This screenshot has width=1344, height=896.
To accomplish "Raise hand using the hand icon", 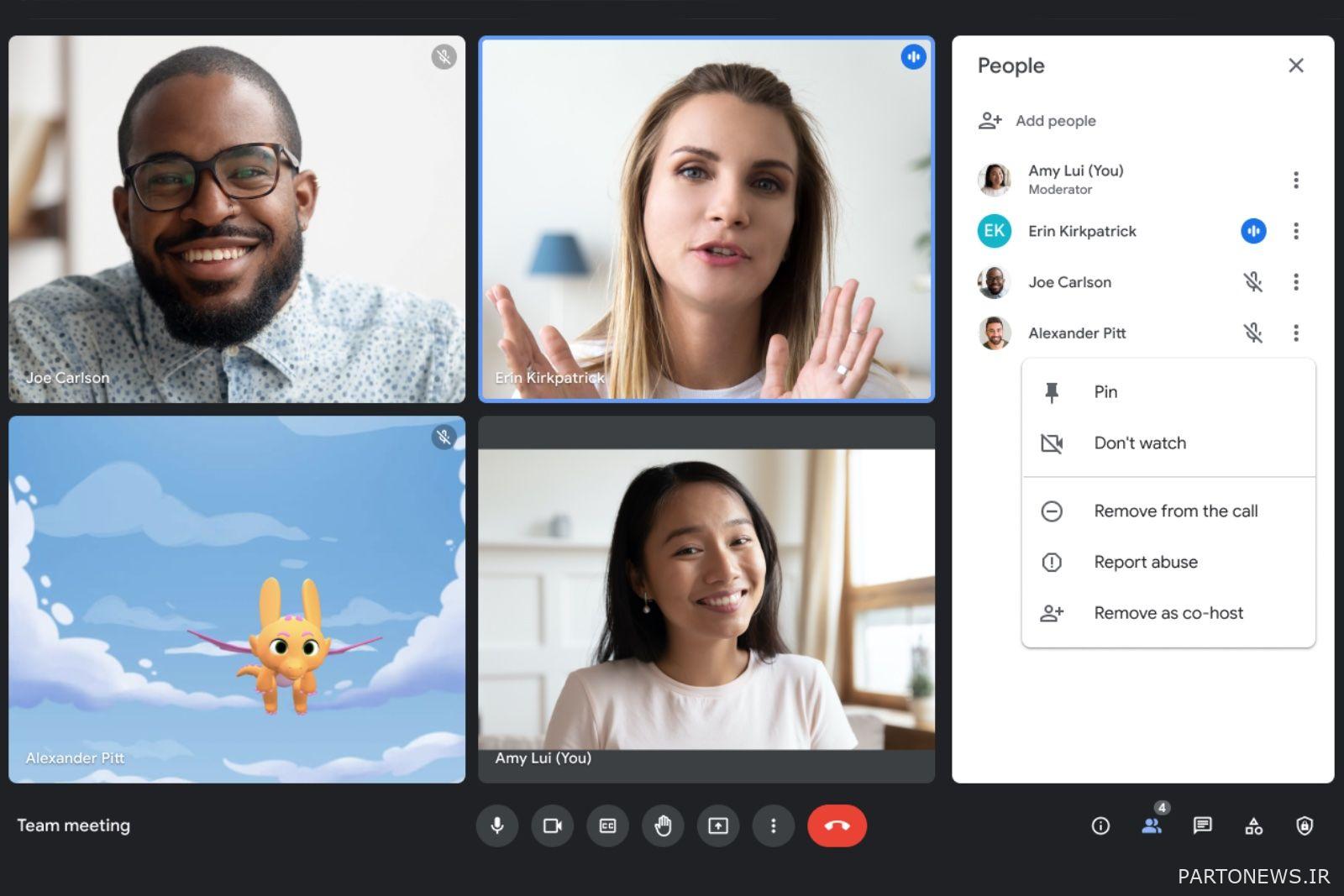I will click(x=663, y=825).
